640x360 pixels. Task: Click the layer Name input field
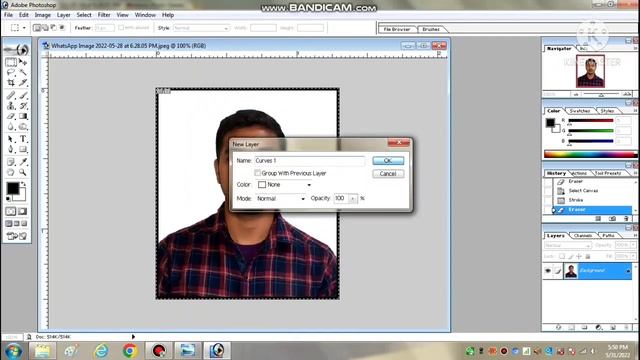tap(309, 161)
